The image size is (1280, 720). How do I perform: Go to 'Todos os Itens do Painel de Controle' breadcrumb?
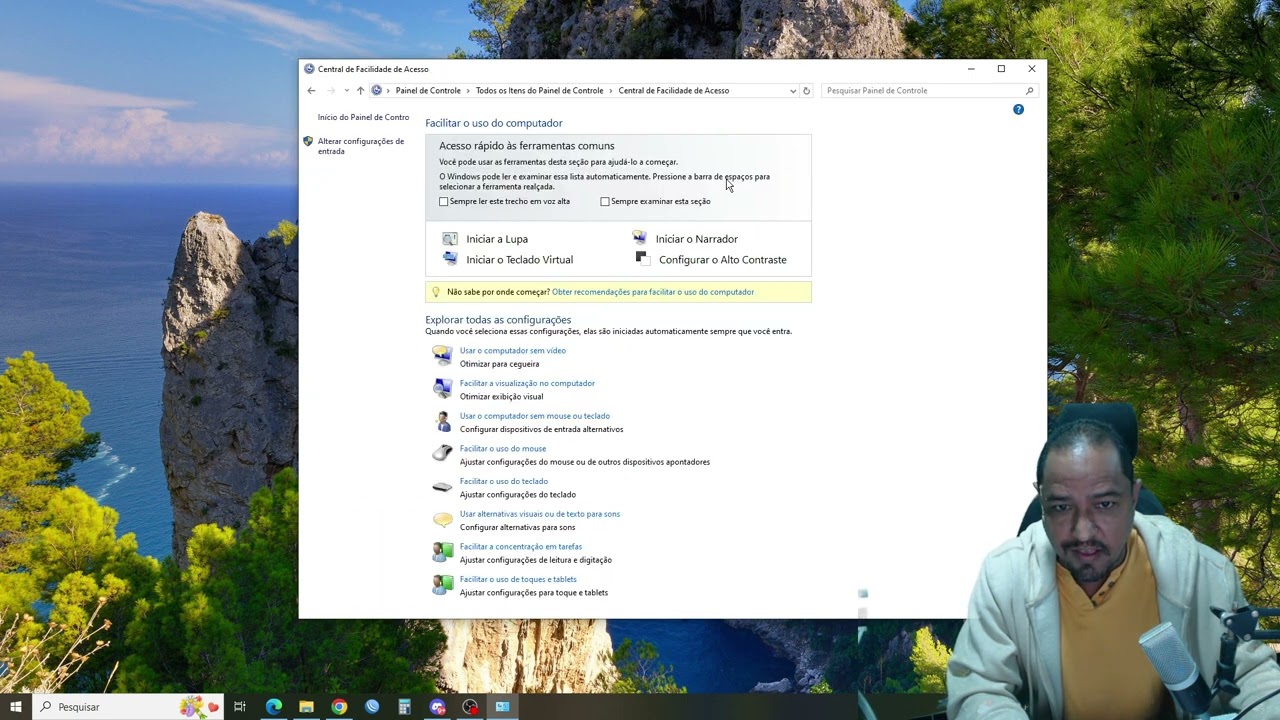tap(539, 91)
